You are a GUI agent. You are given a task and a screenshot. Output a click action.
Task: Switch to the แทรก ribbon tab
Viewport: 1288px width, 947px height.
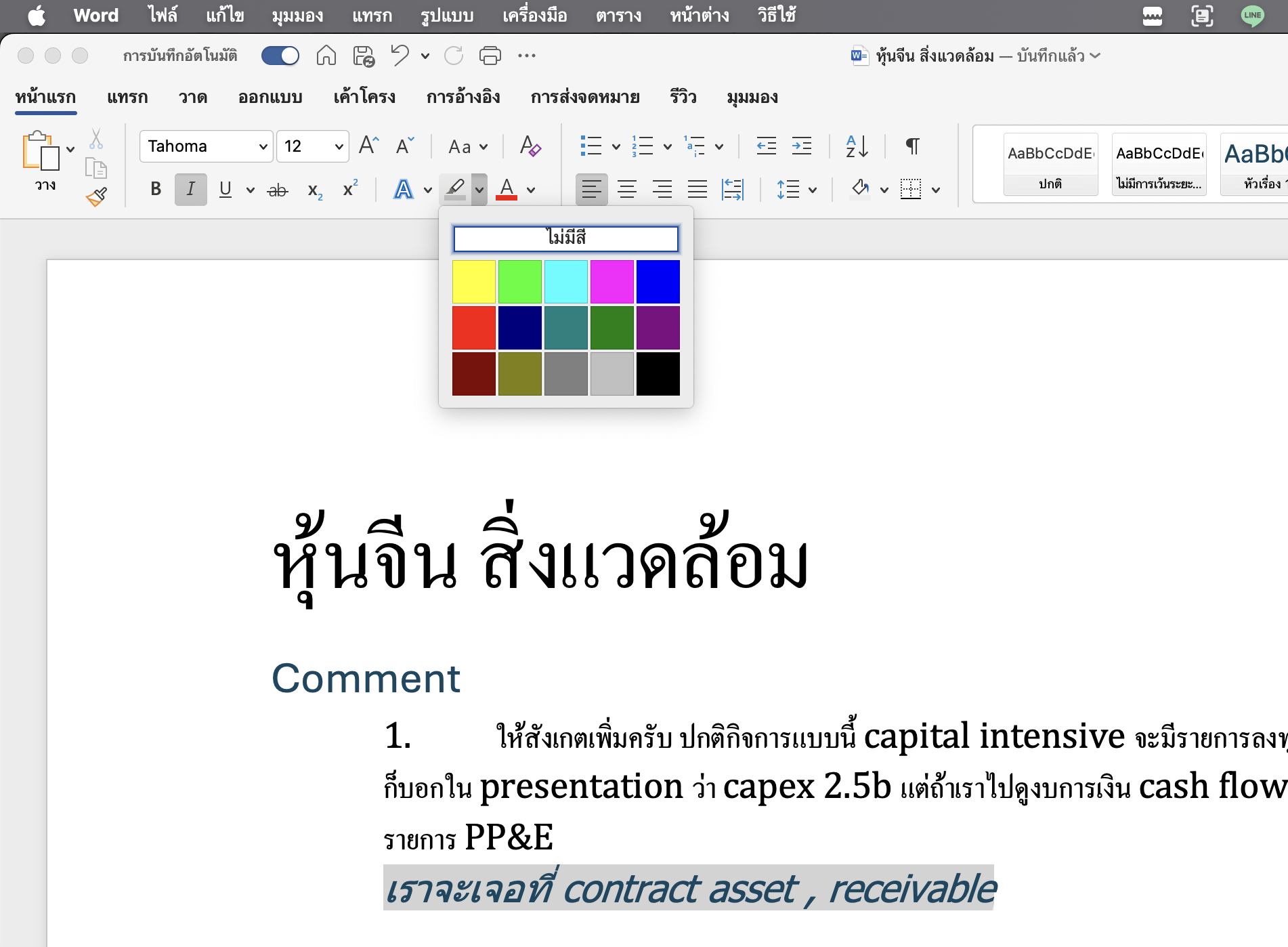(127, 97)
